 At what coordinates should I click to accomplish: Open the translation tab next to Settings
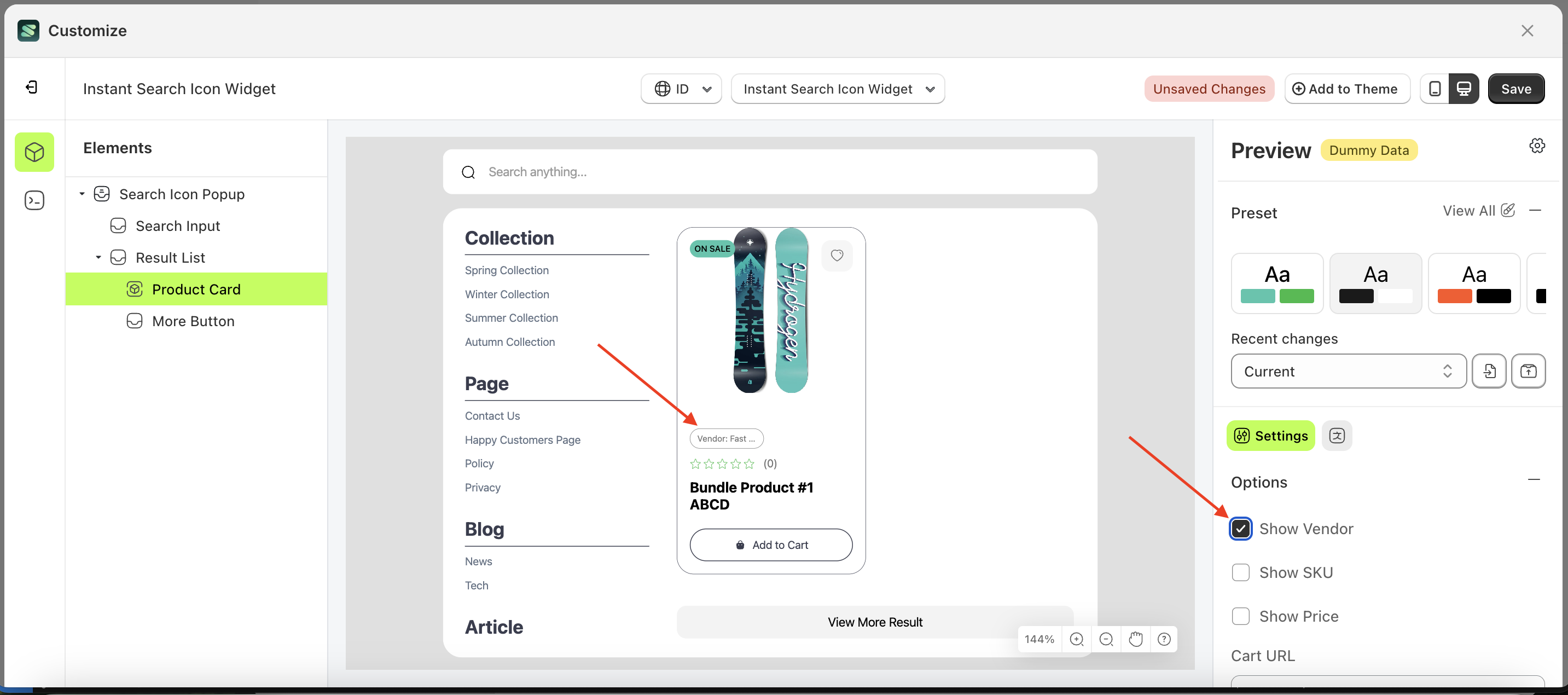[1337, 436]
